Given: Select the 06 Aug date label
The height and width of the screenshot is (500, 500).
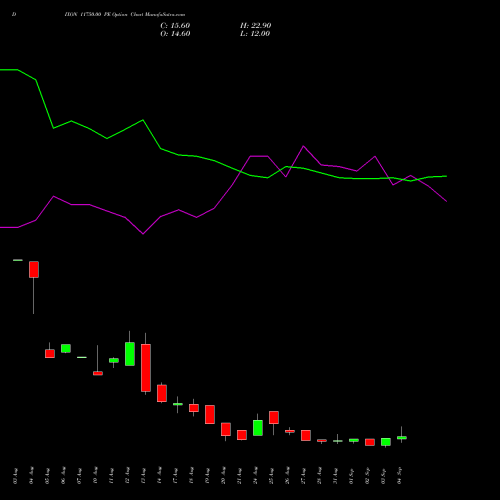Looking at the screenshot, I should click(64, 476).
